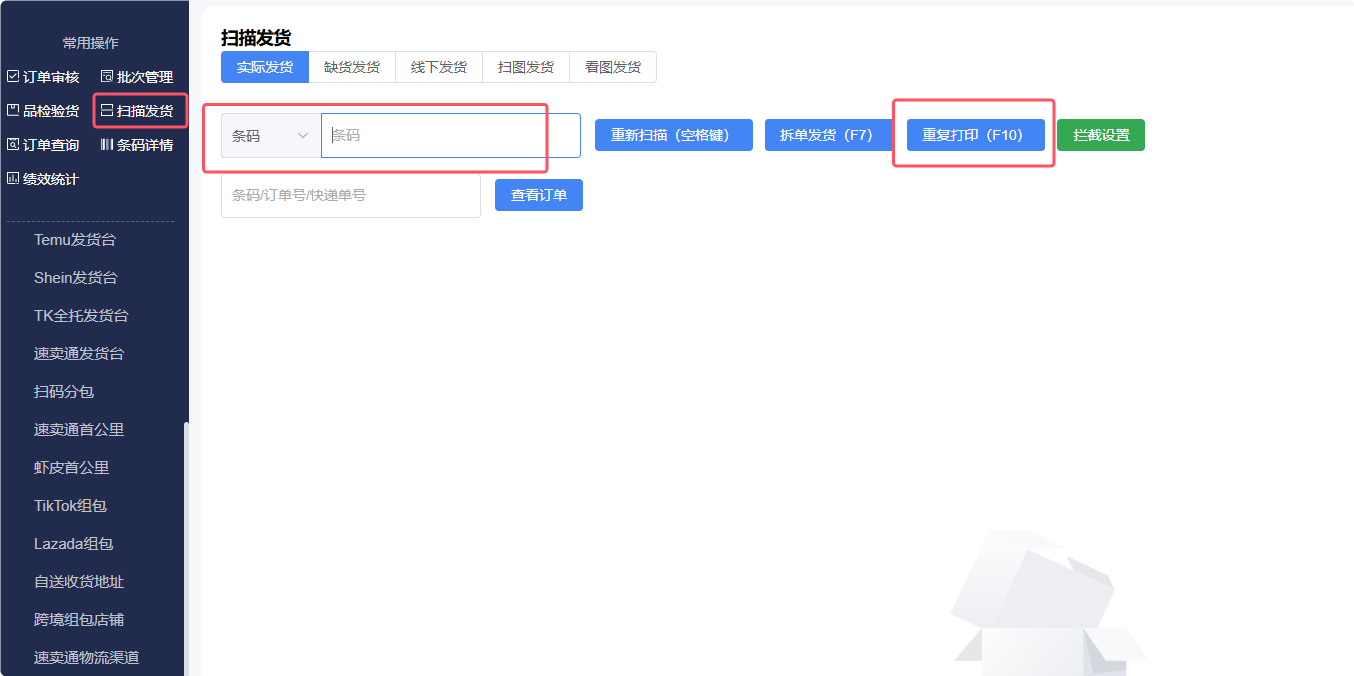Click the 绩效统计 chart icon
1354x676 pixels.
(x=13, y=178)
